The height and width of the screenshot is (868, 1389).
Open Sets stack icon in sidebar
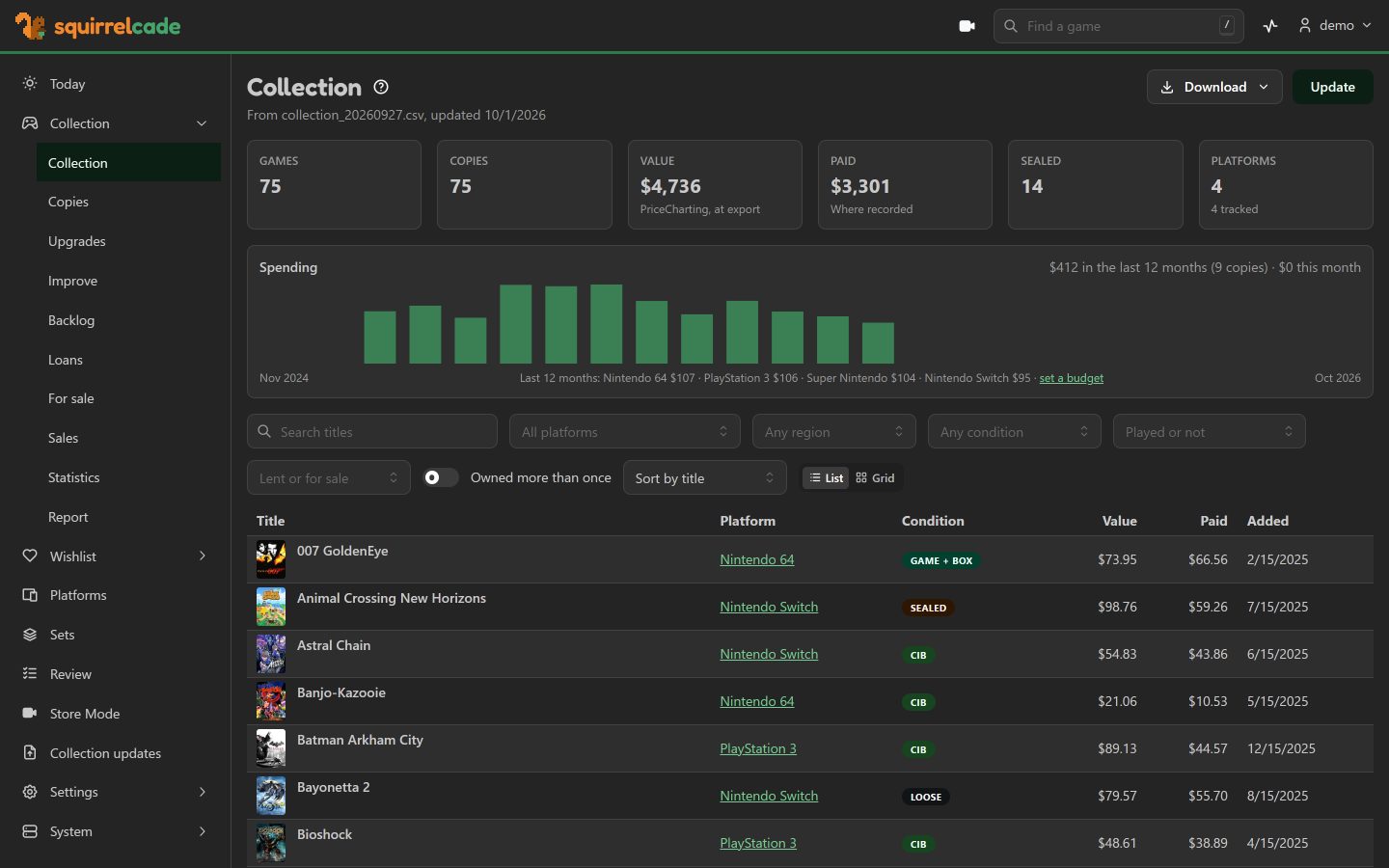point(30,635)
